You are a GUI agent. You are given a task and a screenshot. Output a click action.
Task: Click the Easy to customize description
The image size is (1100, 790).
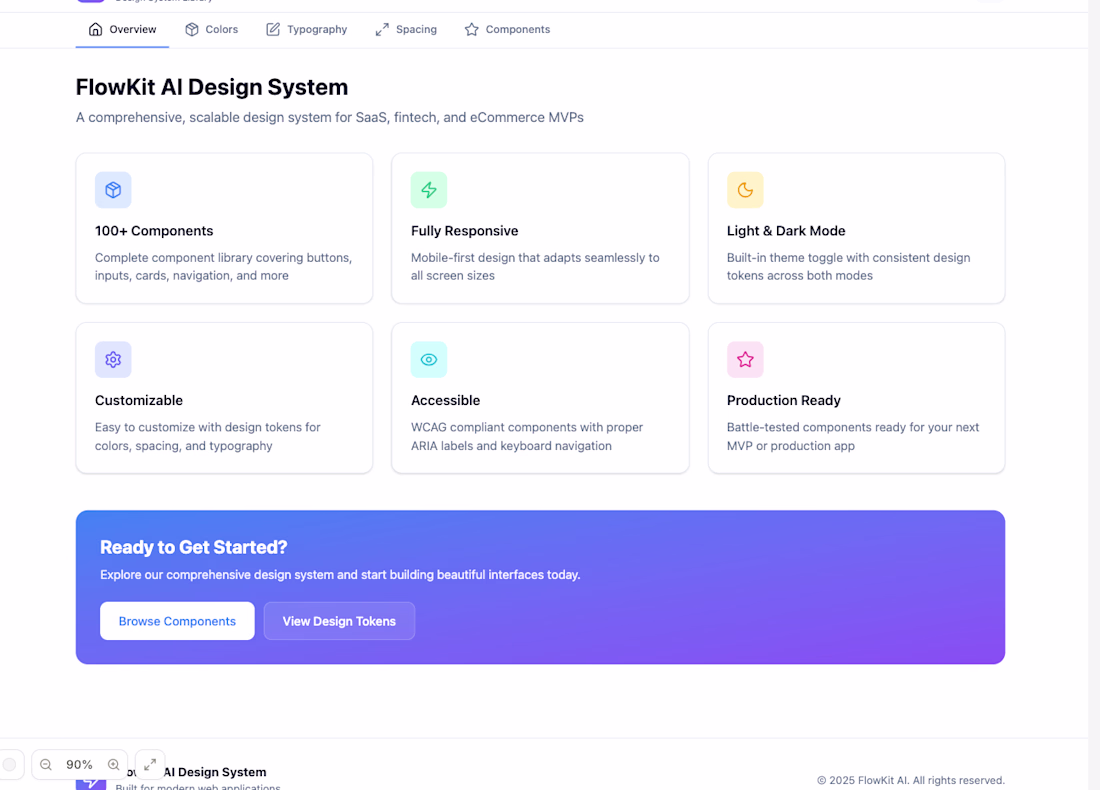tap(208, 436)
